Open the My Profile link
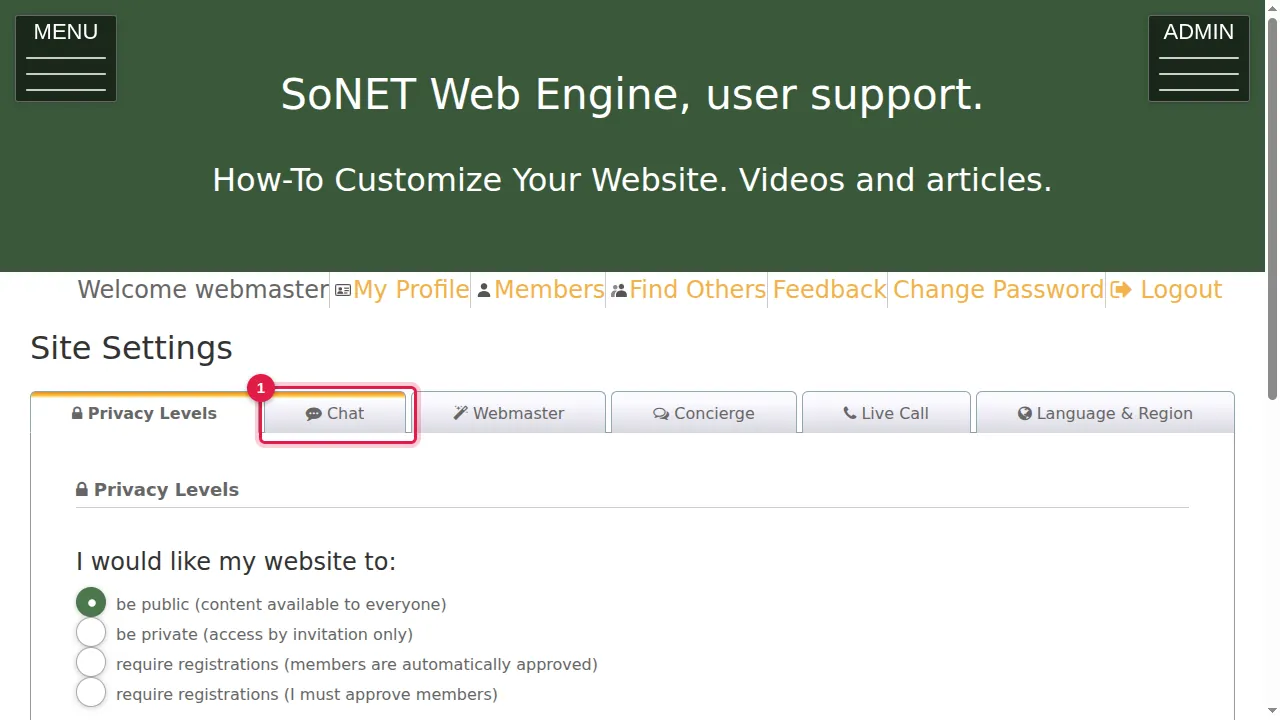1280x720 pixels. 411,290
